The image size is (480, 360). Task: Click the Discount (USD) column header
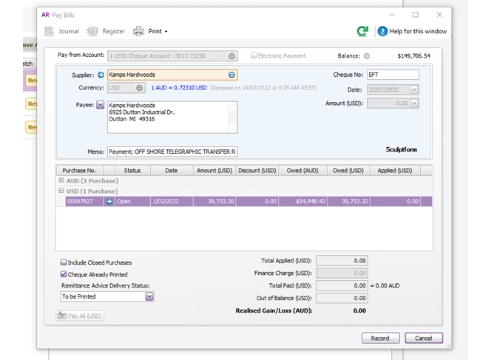tap(257, 171)
